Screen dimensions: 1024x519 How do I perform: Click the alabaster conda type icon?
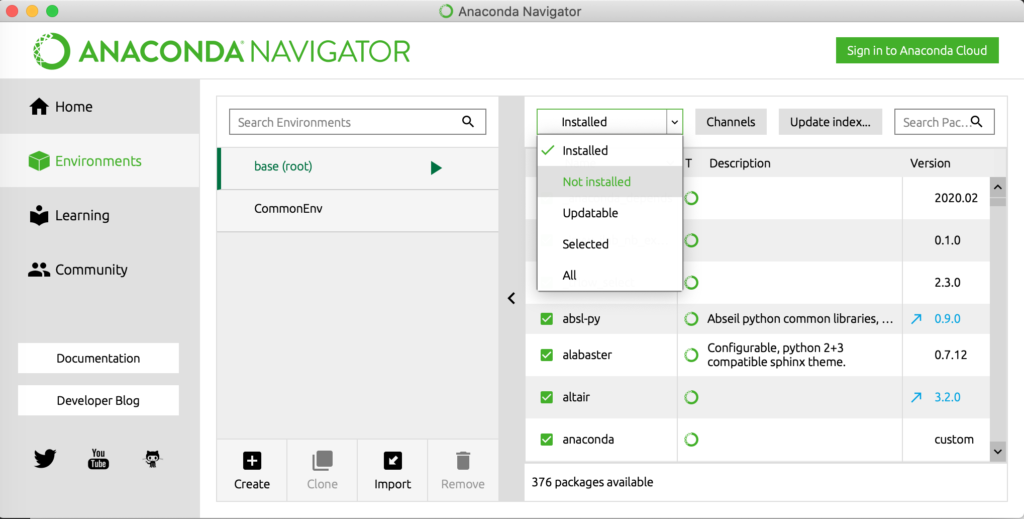[691, 354]
